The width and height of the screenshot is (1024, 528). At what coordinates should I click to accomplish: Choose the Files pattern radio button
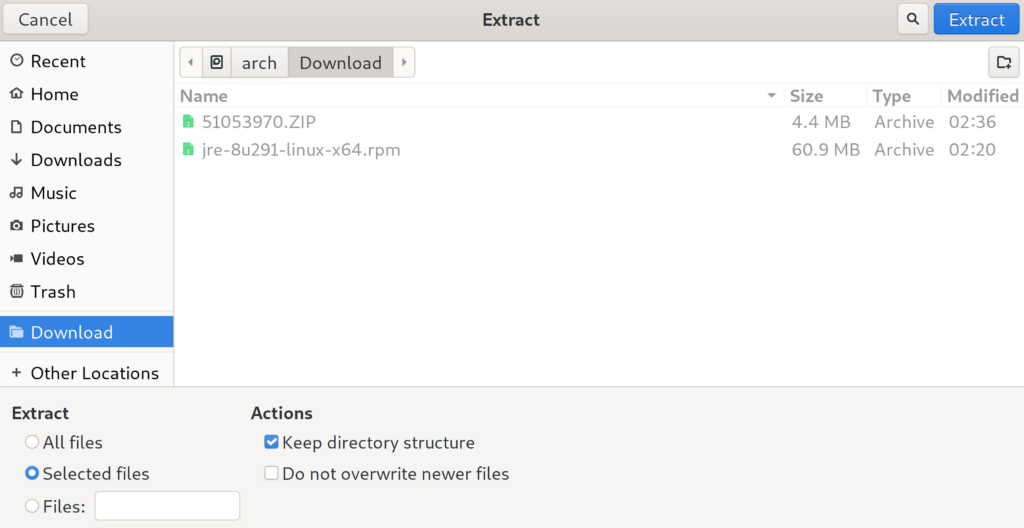pos(32,506)
